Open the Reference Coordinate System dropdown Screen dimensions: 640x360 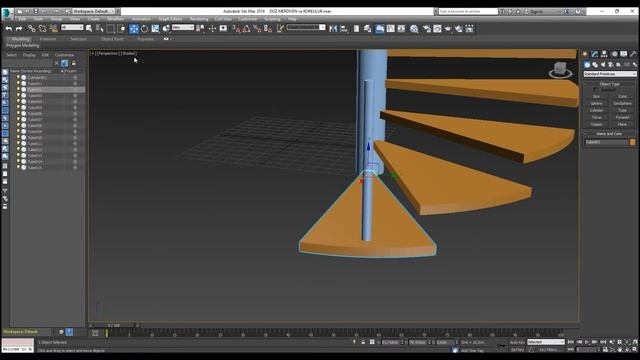183,27
